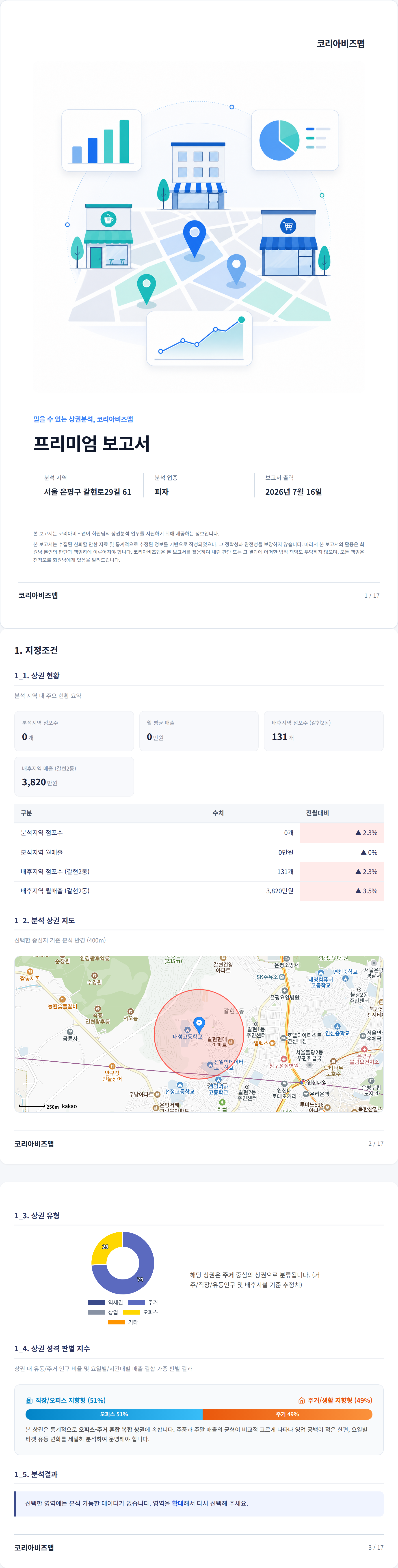The width and height of the screenshot is (398, 1568).
Task: Click the 분석지역 월매출 row label
Action: coord(41,852)
